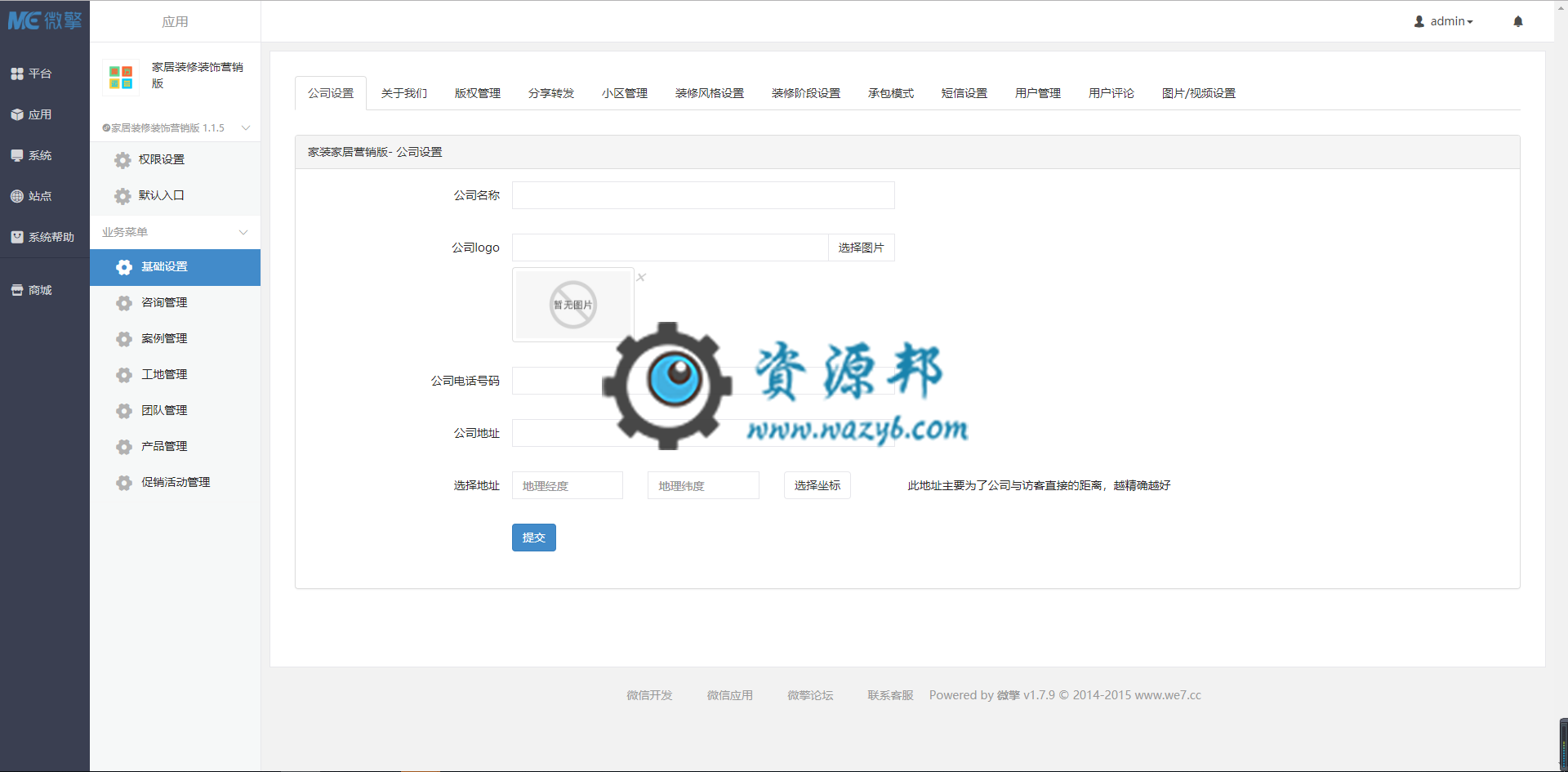Switch to the 短信设置 tab
The height and width of the screenshot is (772, 1568).
[964, 93]
